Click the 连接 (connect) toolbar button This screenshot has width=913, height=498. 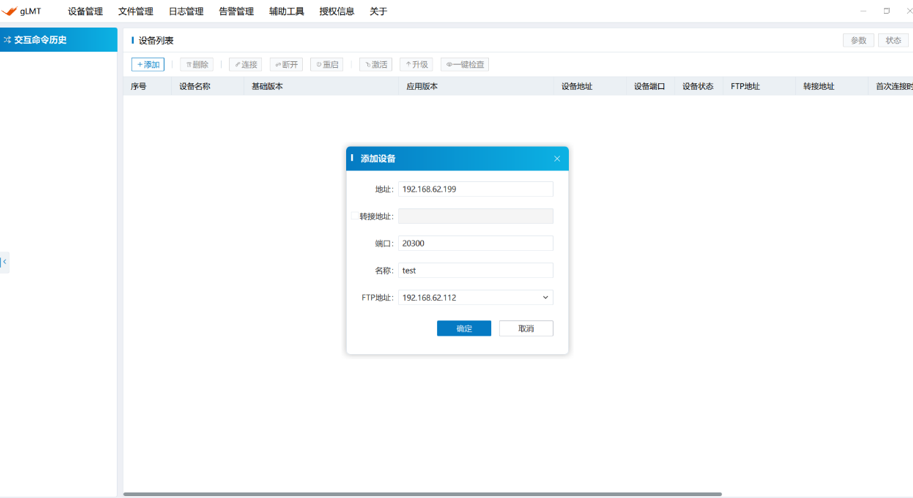click(x=245, y=65)
